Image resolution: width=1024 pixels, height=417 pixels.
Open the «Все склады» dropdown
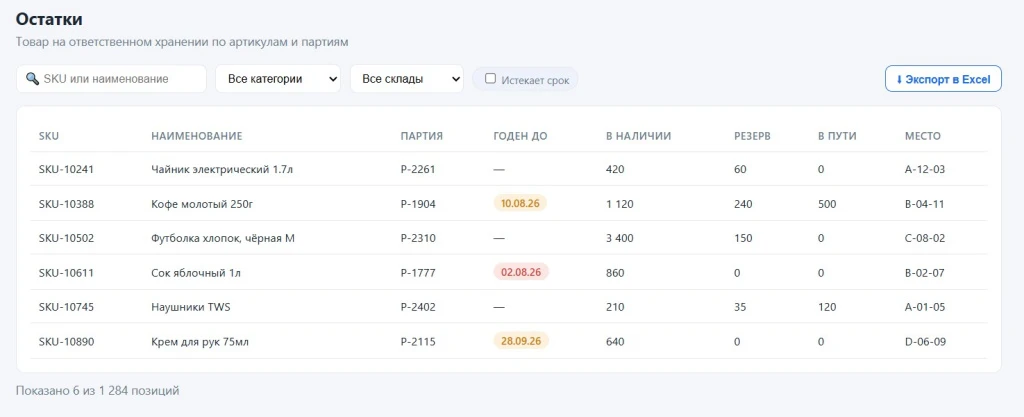point(407,79)
